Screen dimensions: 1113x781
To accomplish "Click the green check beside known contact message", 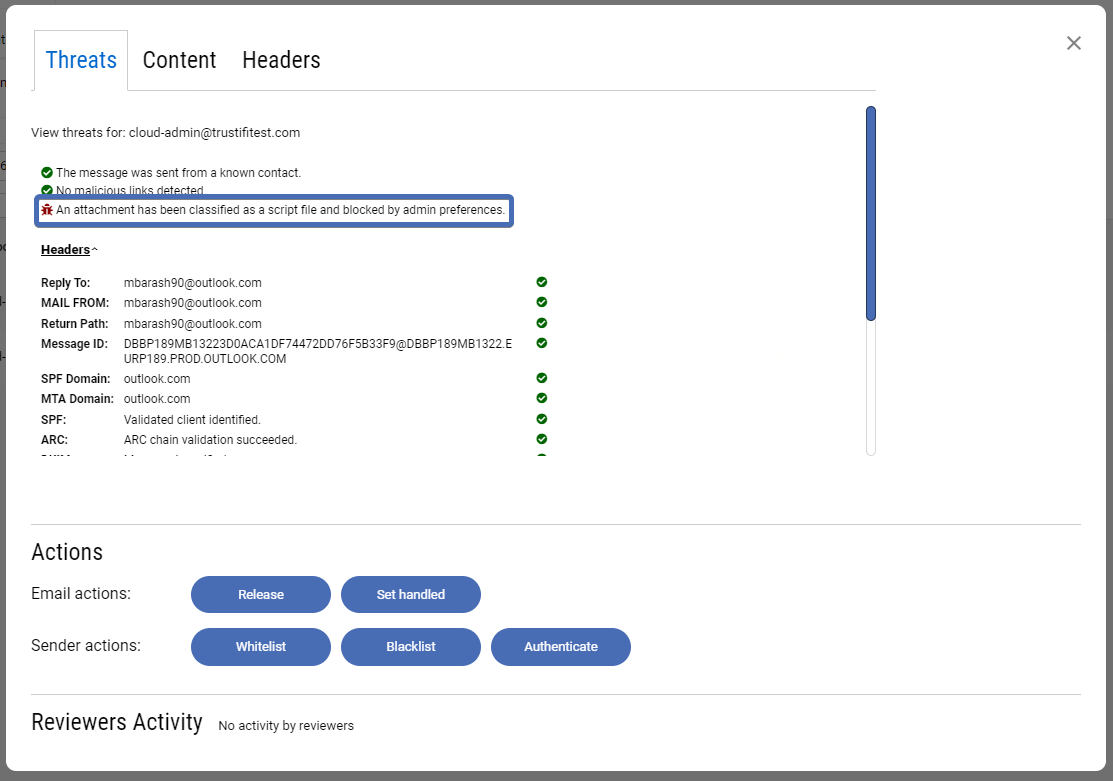I will [x=46, y=172].
